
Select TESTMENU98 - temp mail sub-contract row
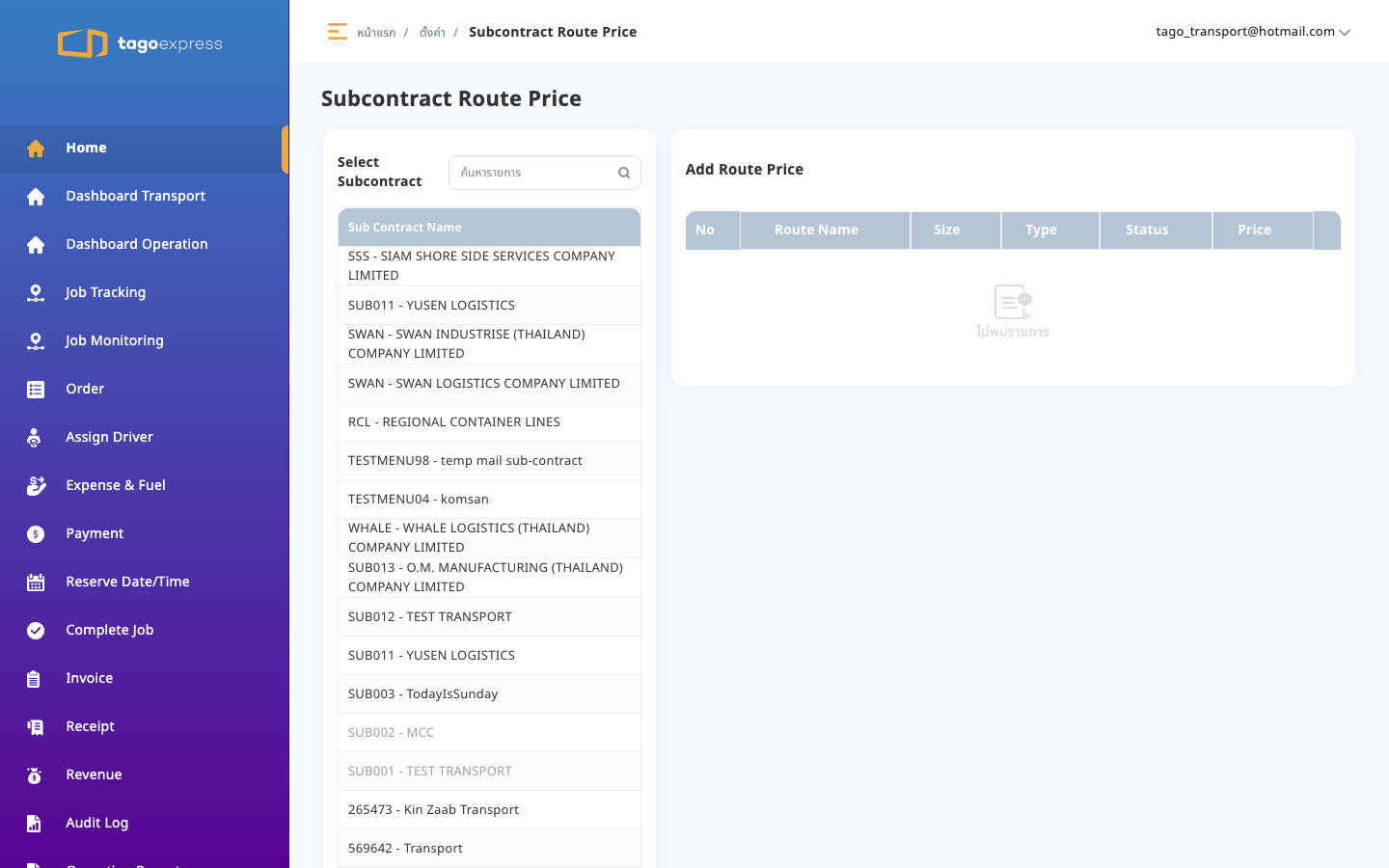(x=489, y=461)
